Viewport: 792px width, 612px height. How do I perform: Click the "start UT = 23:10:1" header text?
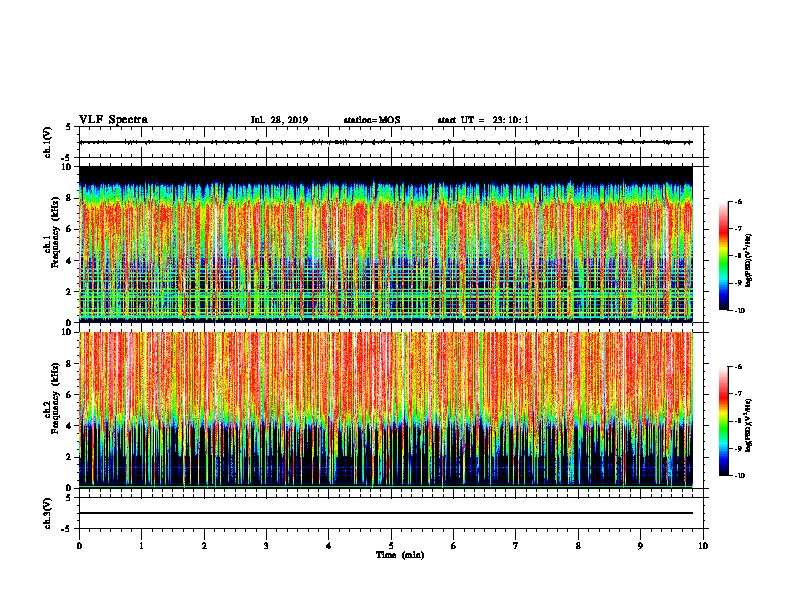(483, 120)
